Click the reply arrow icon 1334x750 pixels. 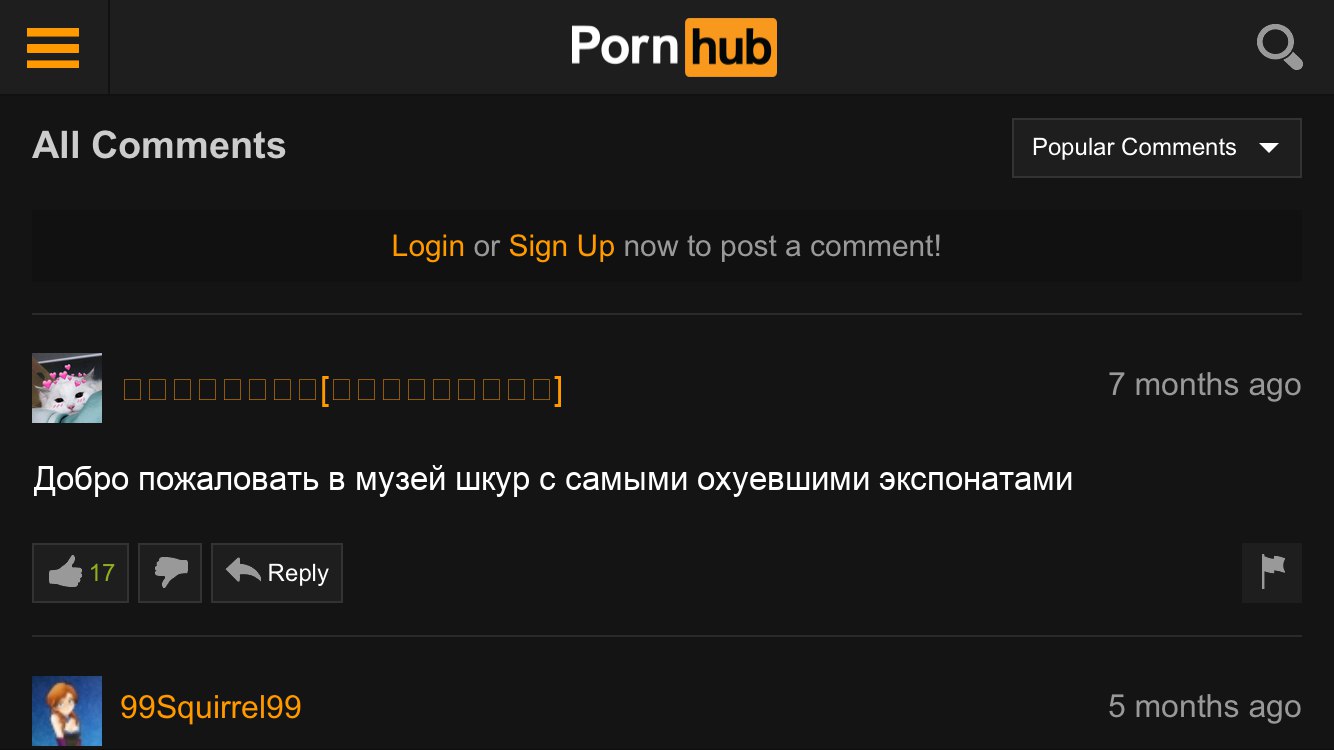[x=243, y=571]
